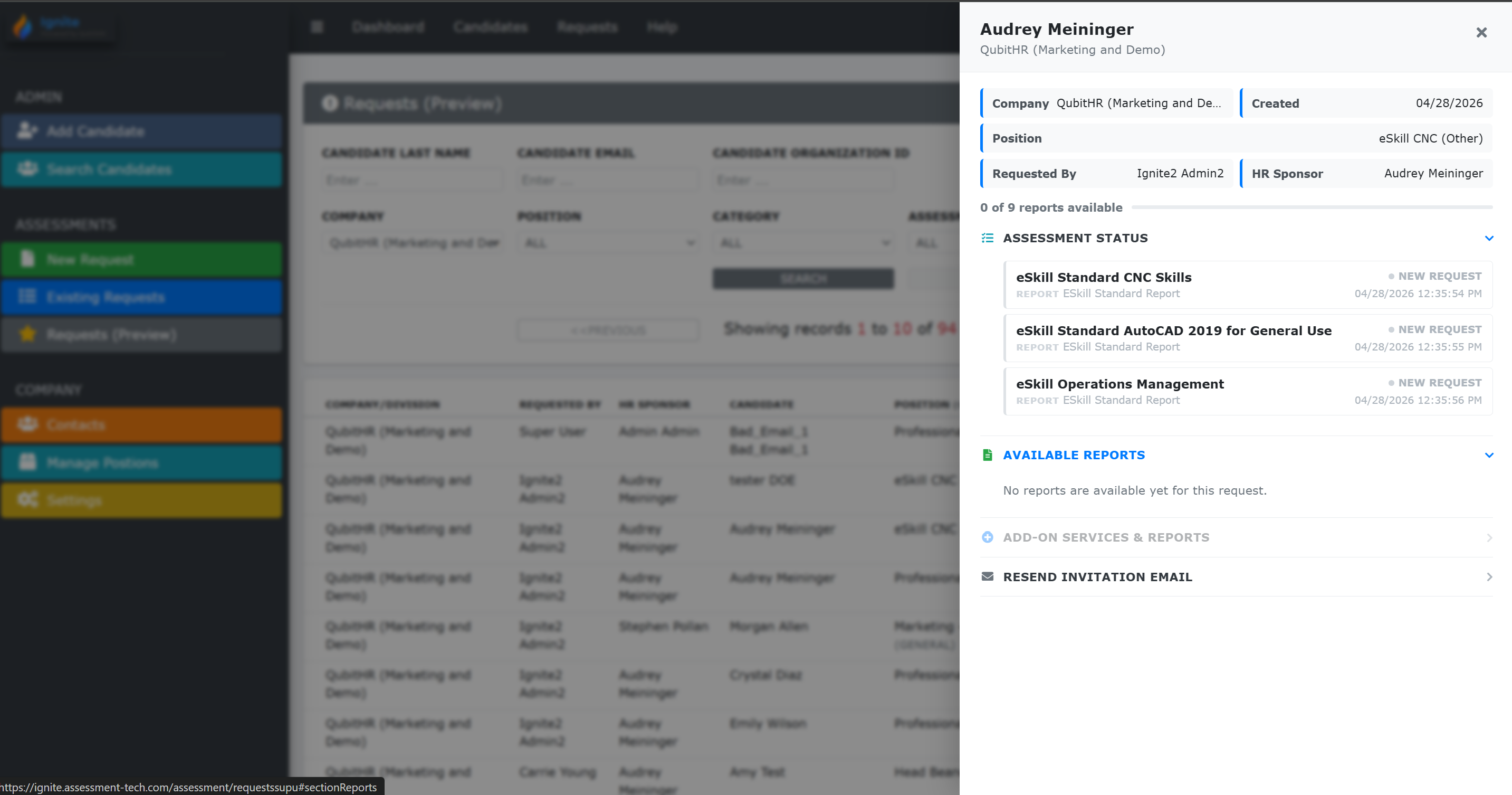Screen dimensions: 1512x795
Task: Click candidate Morgan Allen in table
Action: [768, 626]
